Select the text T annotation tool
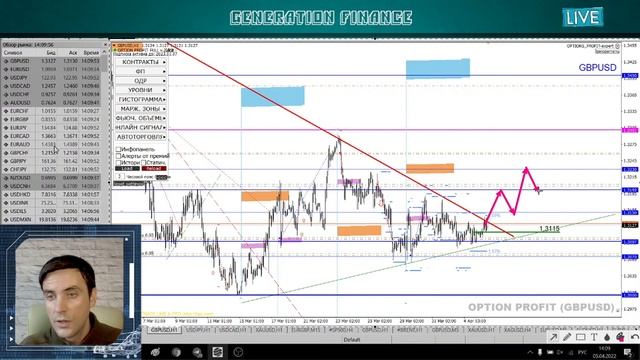The width and height of the screenshot is (640, 360). coord(594,337)
